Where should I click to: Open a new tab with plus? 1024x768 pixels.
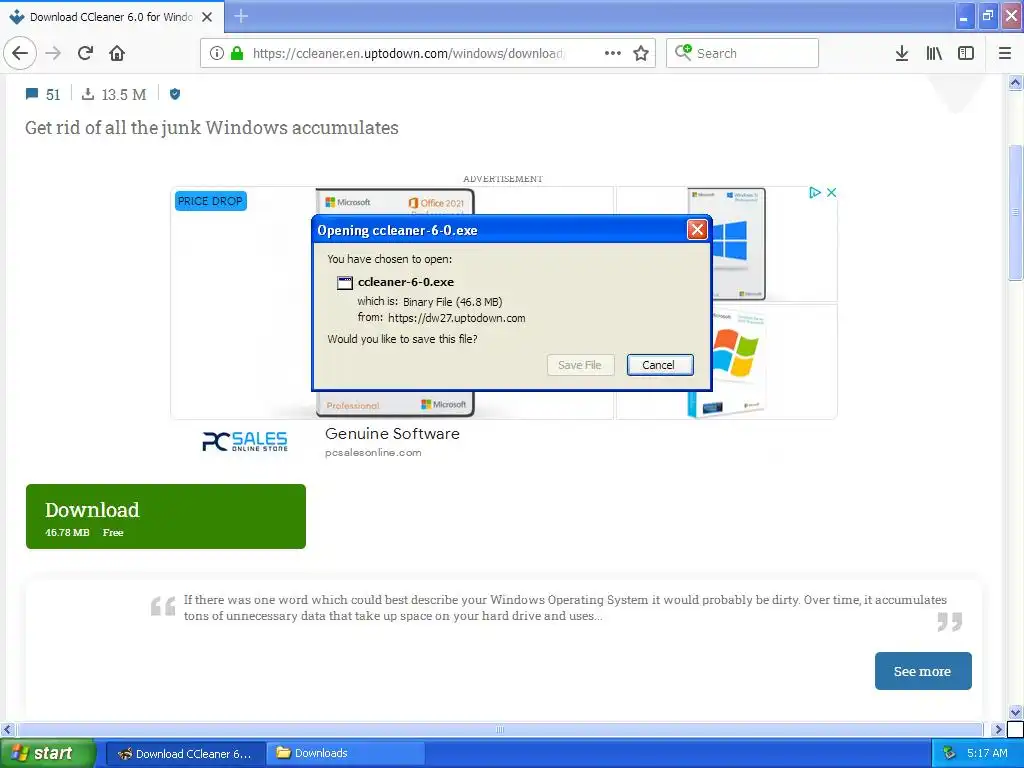click(241, 16)
